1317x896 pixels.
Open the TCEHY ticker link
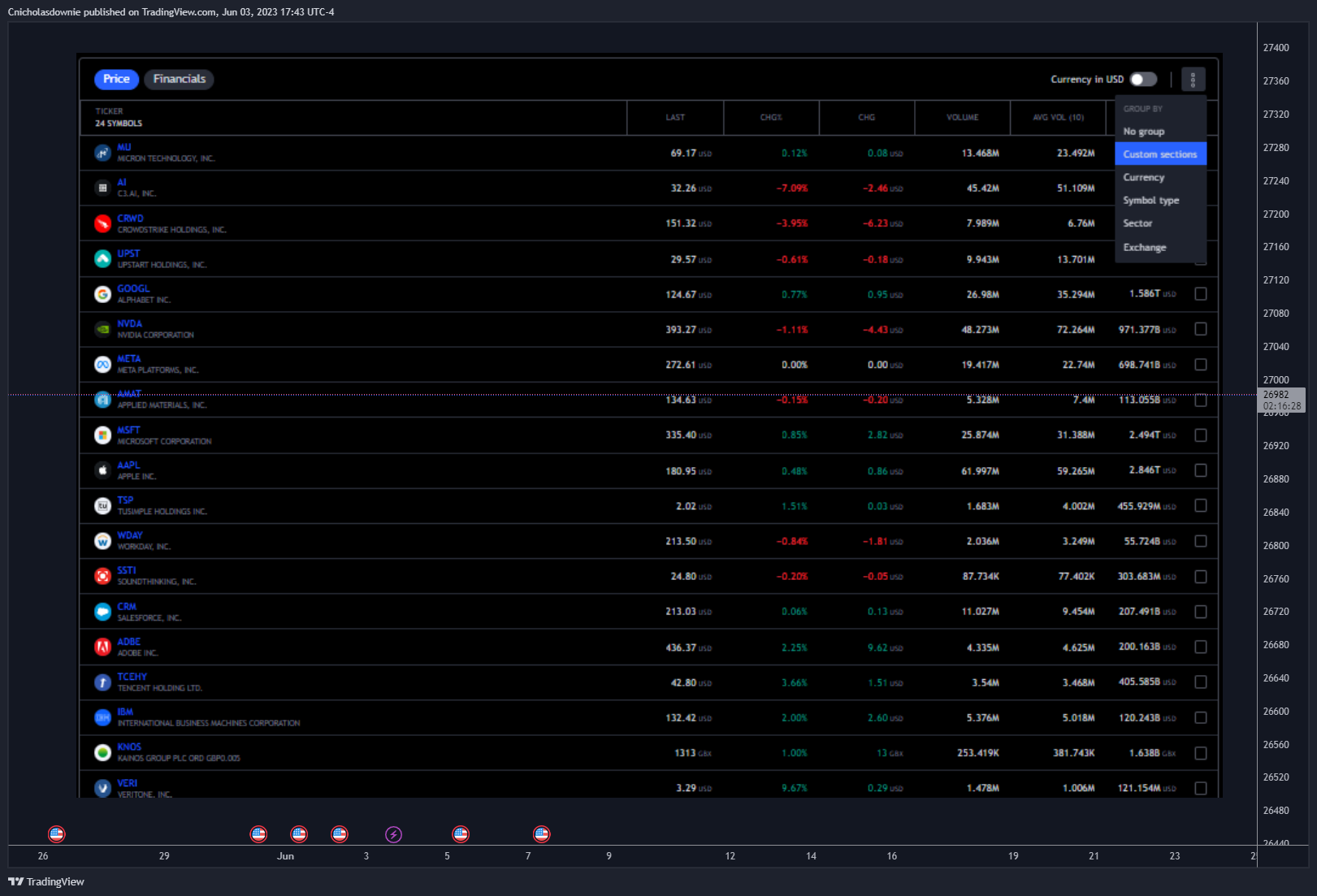pos(132,677)
